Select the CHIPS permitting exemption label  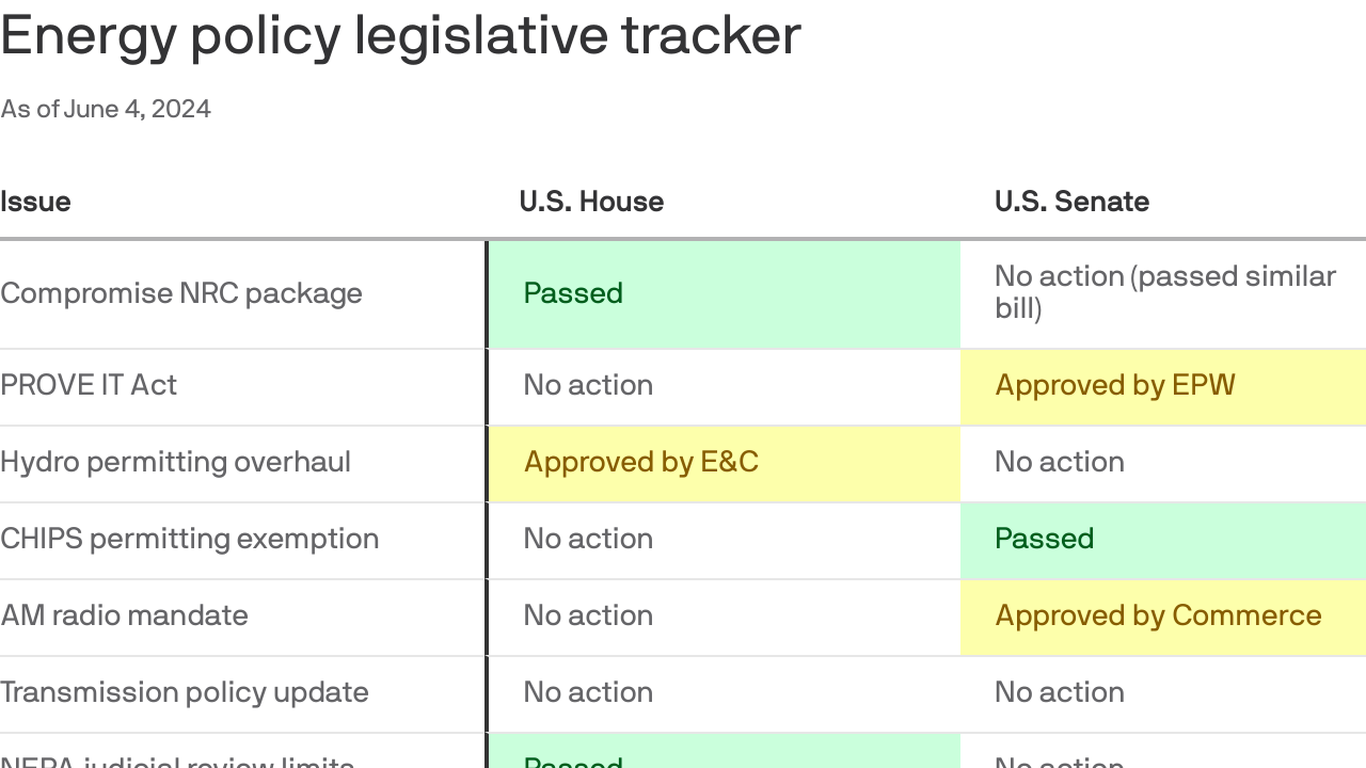[189, 539]
